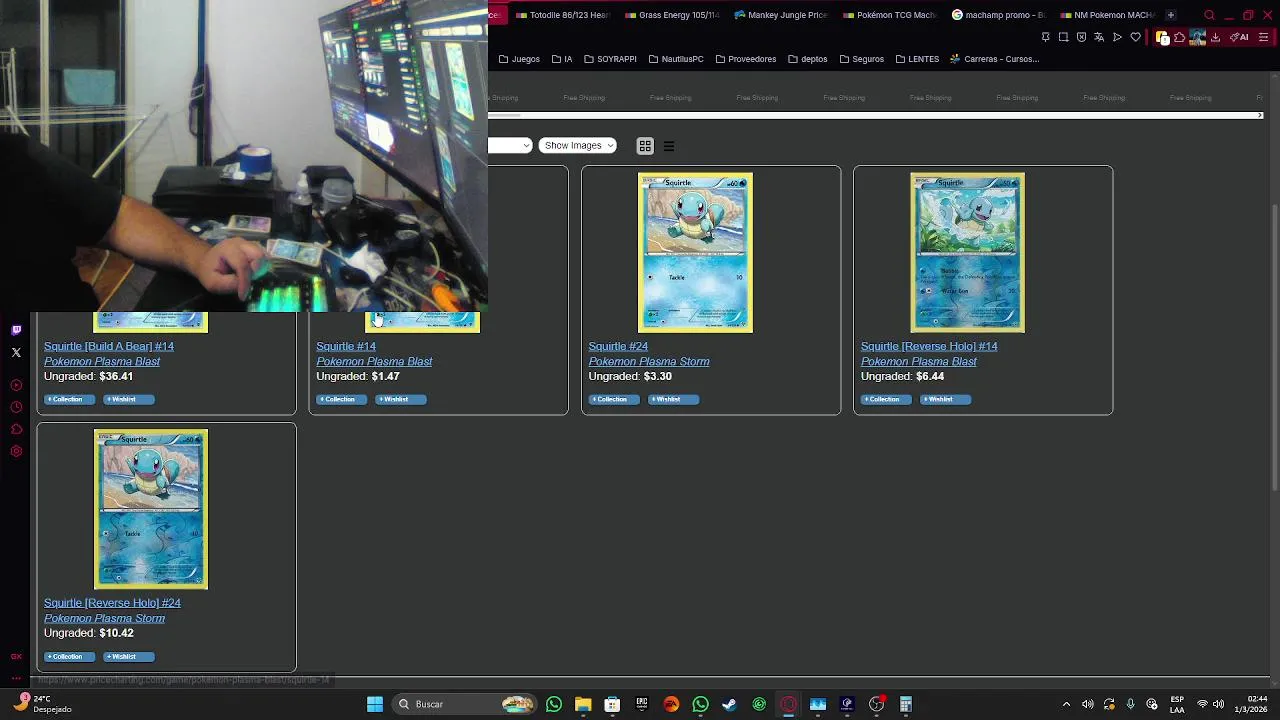Switch to the Grass Energy 105/114 tab

(672, 15)
